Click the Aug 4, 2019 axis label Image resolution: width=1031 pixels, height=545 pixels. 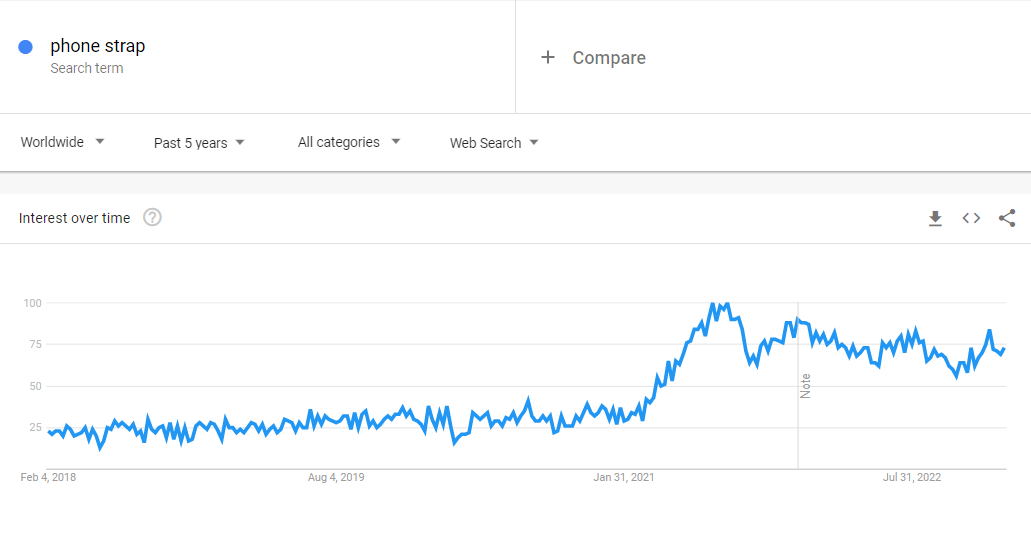pyautogui.click(x=336, y=477)
